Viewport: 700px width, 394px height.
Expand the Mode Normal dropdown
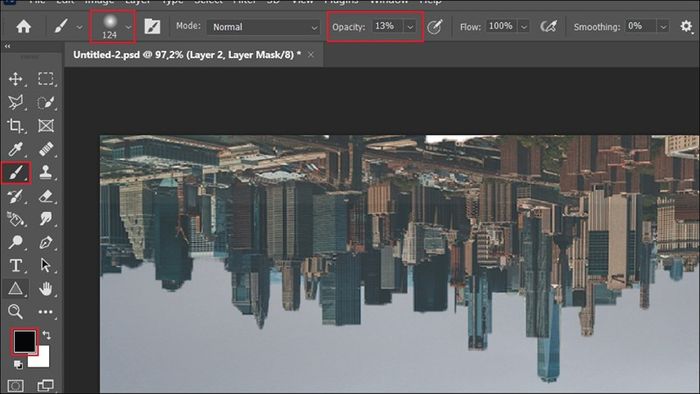coord(264,27)
